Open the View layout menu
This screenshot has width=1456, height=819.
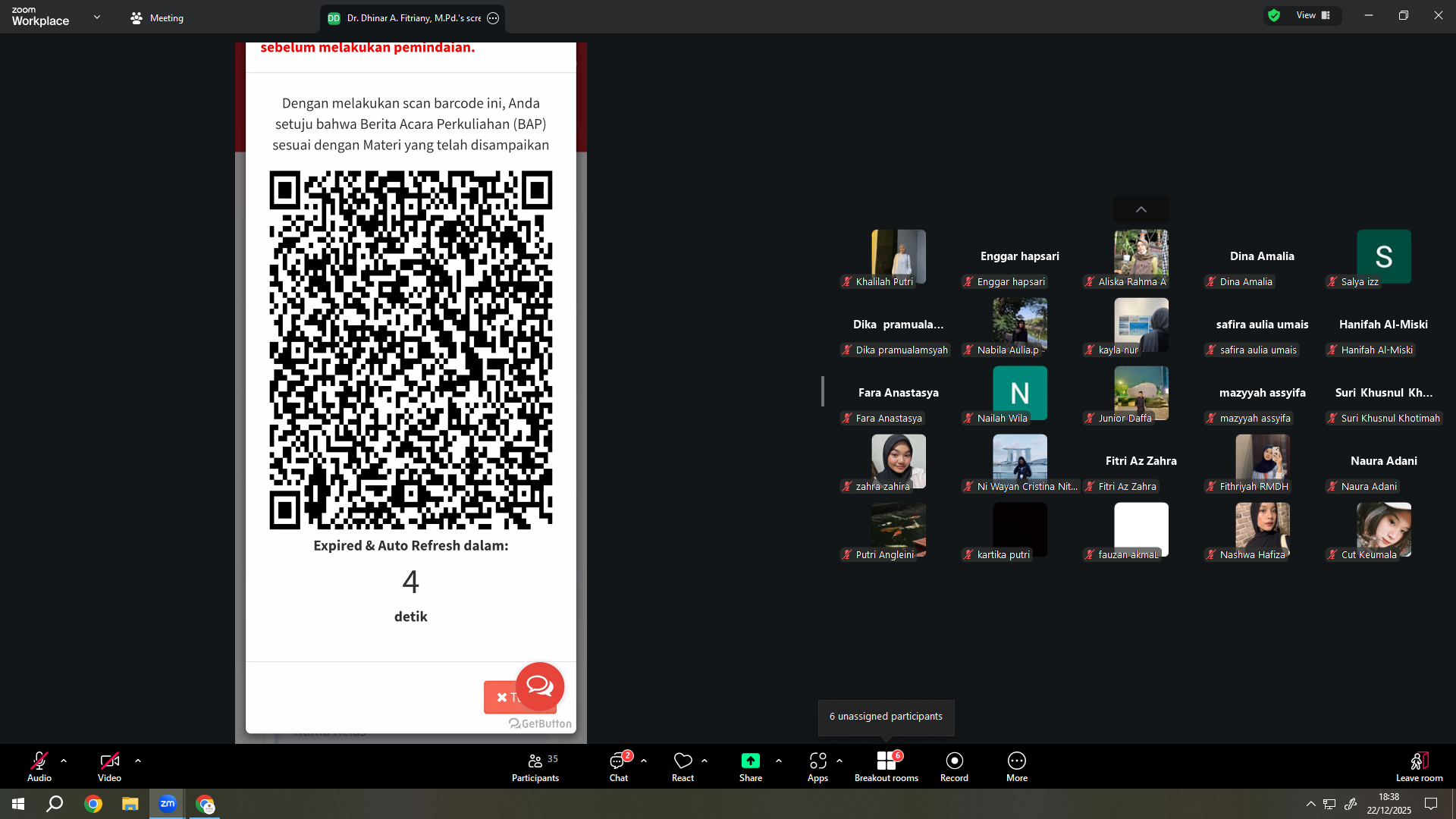click(1313, 15)
